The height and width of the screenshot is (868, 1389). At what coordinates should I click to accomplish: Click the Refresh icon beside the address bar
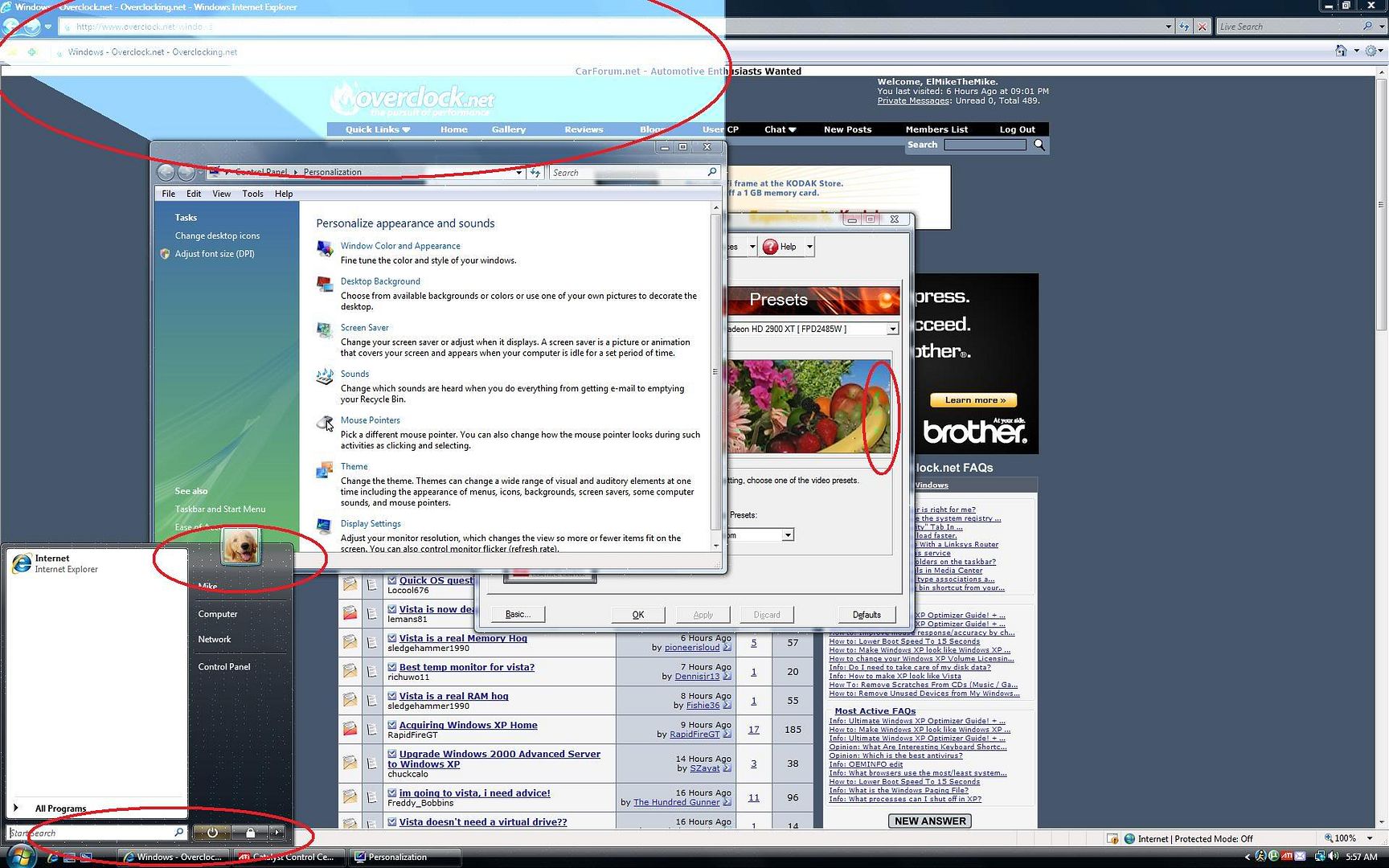(x=1183, y=26)
